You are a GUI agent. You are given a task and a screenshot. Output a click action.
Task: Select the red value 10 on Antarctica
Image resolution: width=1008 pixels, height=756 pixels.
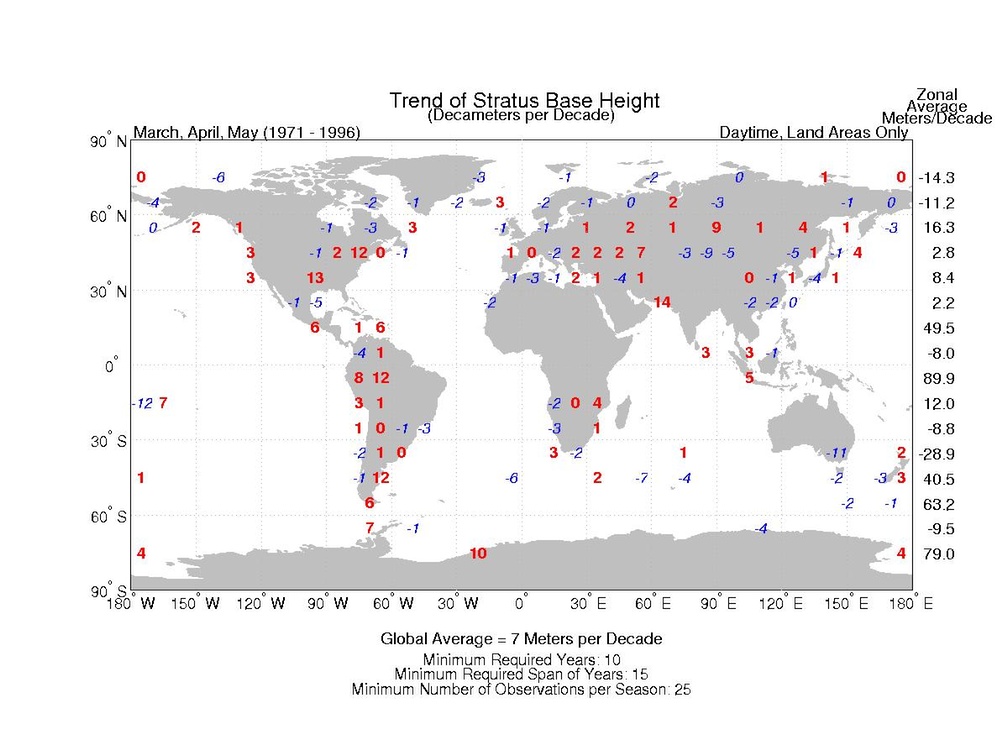pyautogui.click(x=478, y=553)
